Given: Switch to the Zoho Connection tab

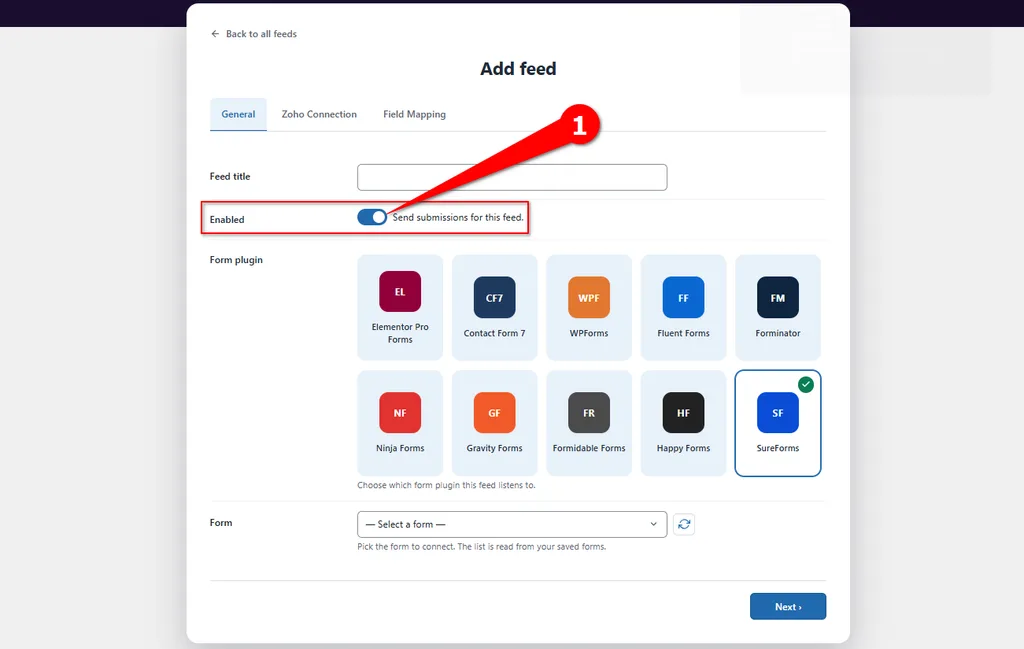Looking at the screenshot, I should tap(319, 114).
